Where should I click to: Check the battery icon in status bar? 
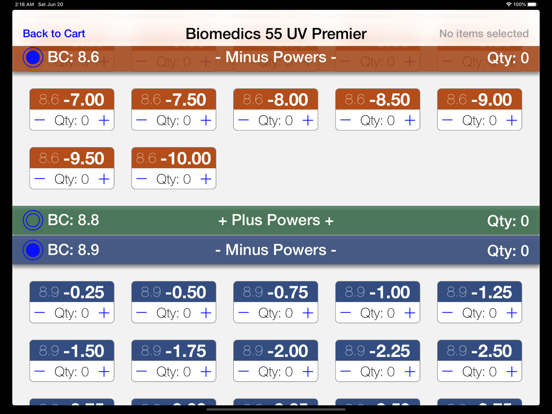point(532,4)
